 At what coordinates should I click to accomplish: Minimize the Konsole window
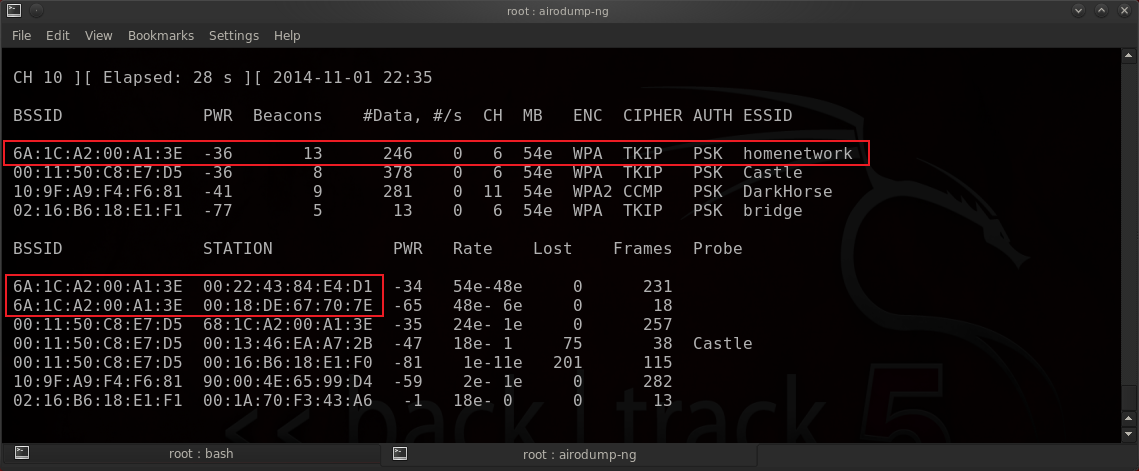pyautogui.click(x=1078, y=11)
